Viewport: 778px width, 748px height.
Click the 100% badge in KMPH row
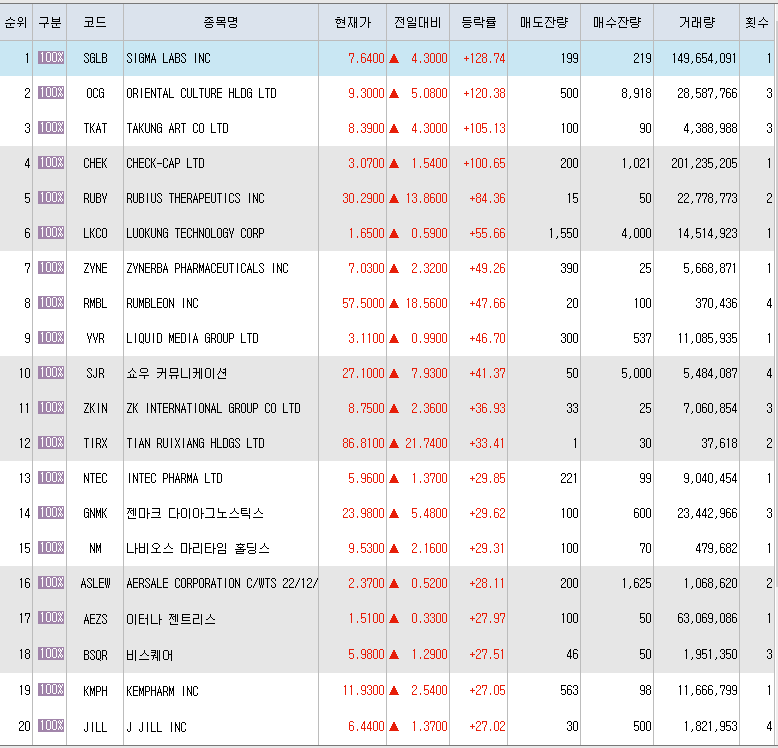(x=51, y=689)
